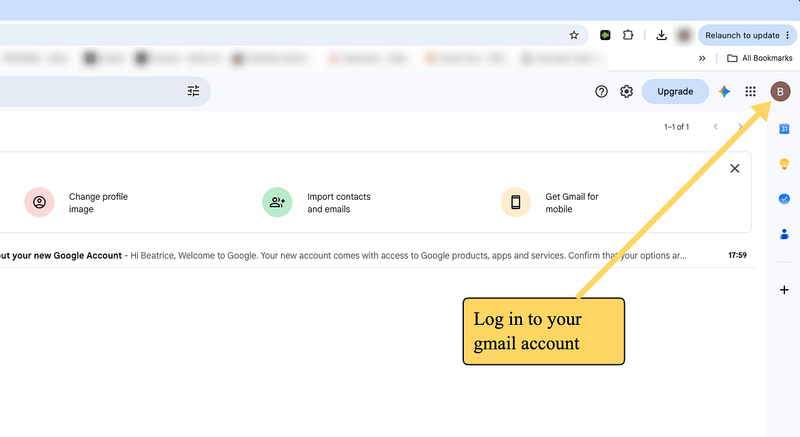The image size is (800, 437).
Task: Open the Google account avatar B
Action: (780, 92)
